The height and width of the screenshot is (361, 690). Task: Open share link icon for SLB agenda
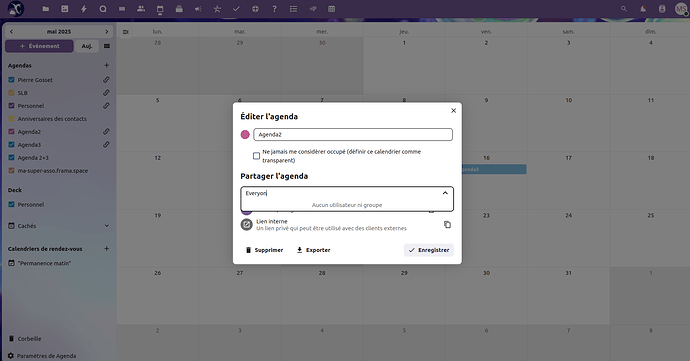pos(106,93)
